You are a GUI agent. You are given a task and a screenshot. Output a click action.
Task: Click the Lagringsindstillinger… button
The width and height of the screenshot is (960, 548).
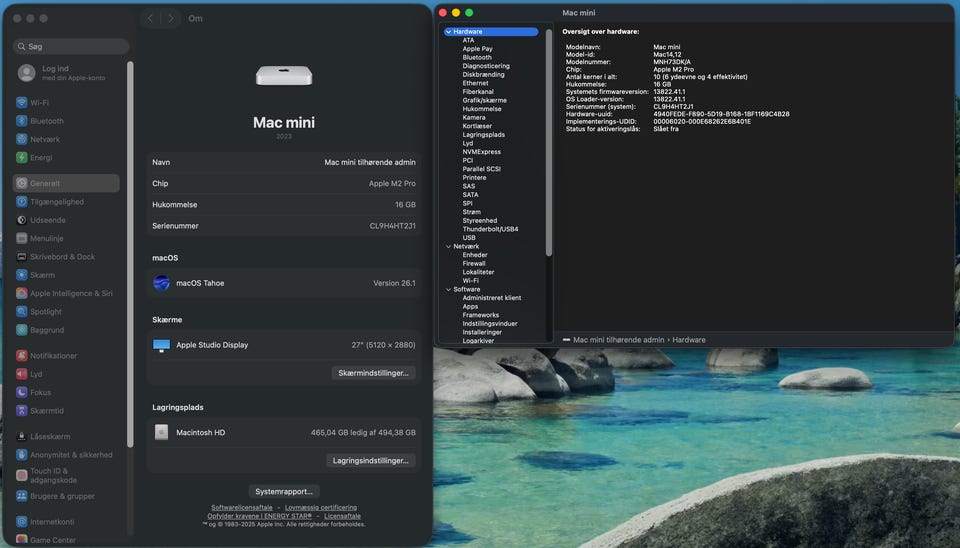pyautogui.click(x=370, y=461)
